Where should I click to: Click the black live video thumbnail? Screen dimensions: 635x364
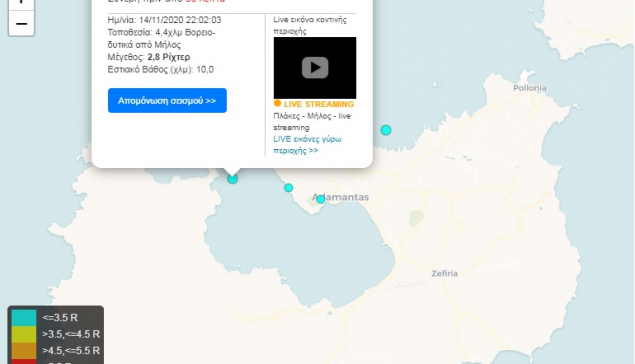(315, 68)
